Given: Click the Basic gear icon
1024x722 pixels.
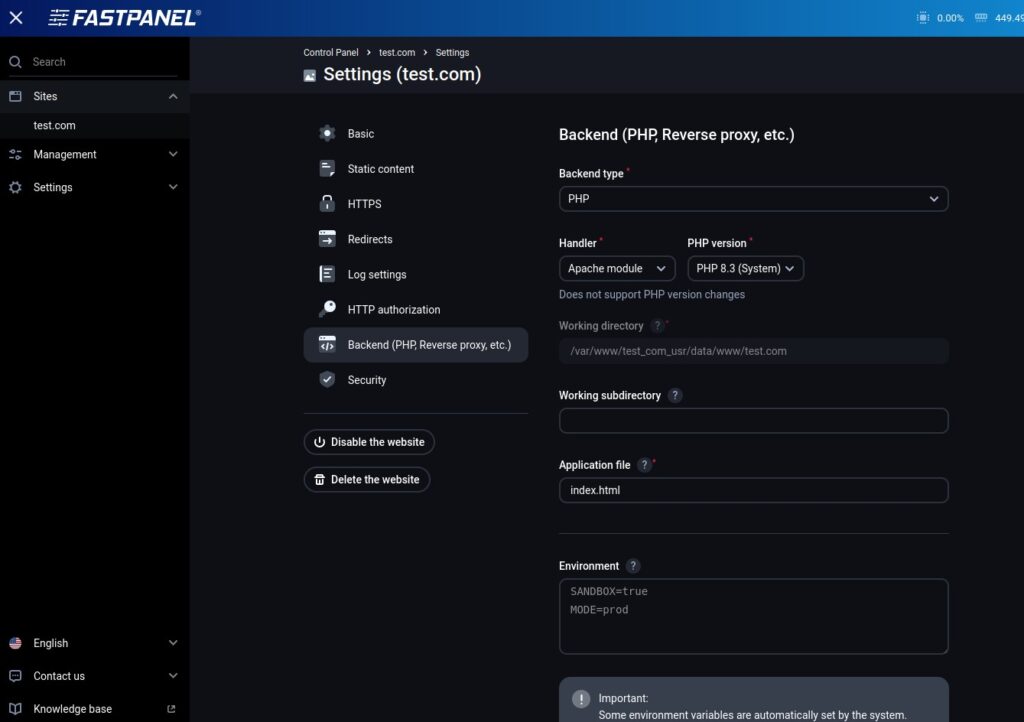Looking at the screenshot, I should [327, 133].
